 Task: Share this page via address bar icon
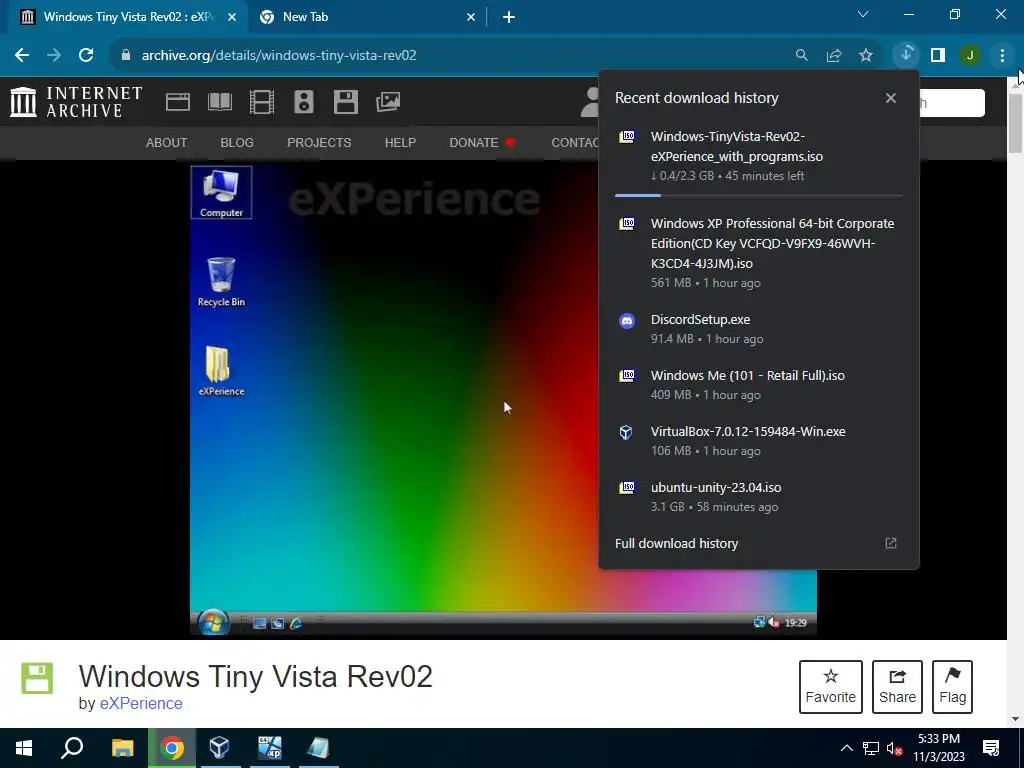click(834, 56)
